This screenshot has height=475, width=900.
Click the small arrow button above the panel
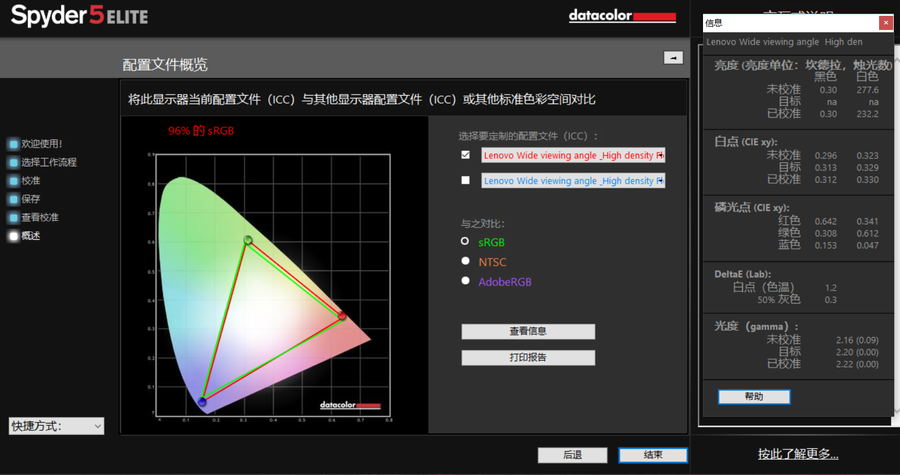pyautogui.click(x=673, y=58)
